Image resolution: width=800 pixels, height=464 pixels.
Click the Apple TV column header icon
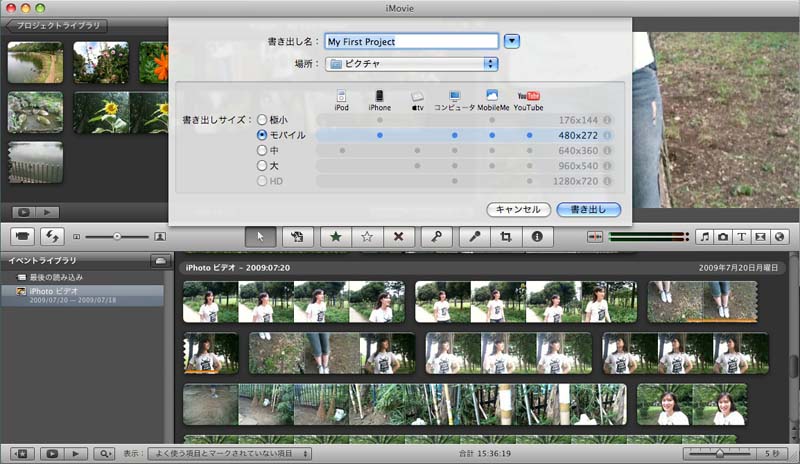[x=417, y=96]
